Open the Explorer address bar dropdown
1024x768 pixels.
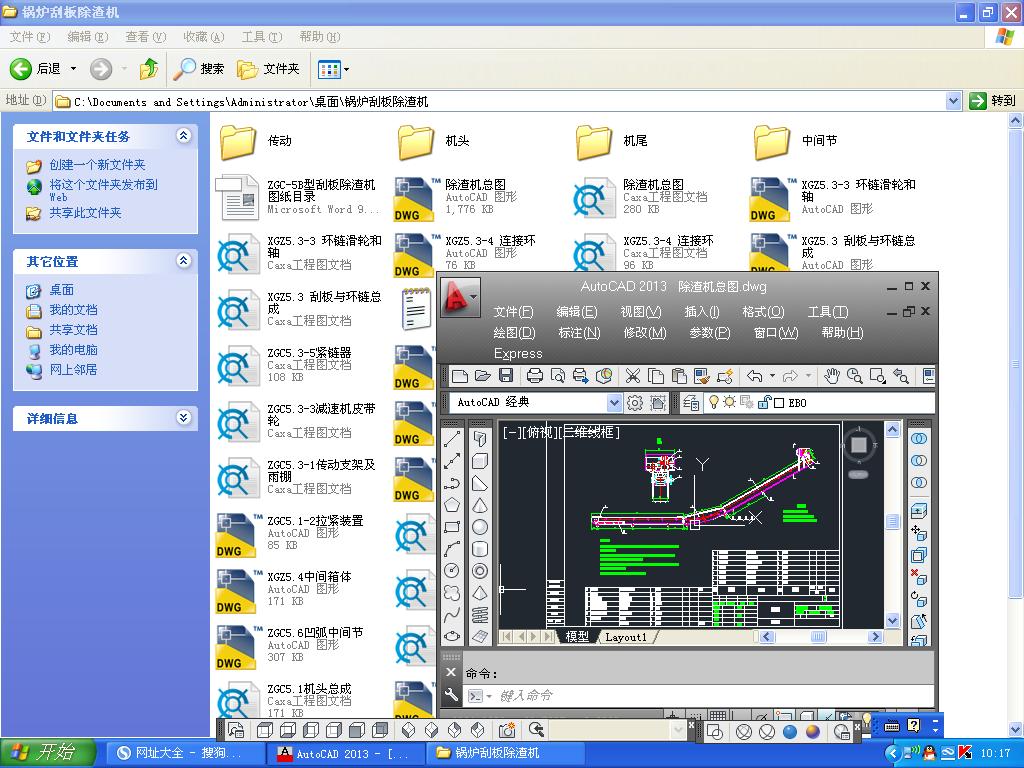point(955,100)
